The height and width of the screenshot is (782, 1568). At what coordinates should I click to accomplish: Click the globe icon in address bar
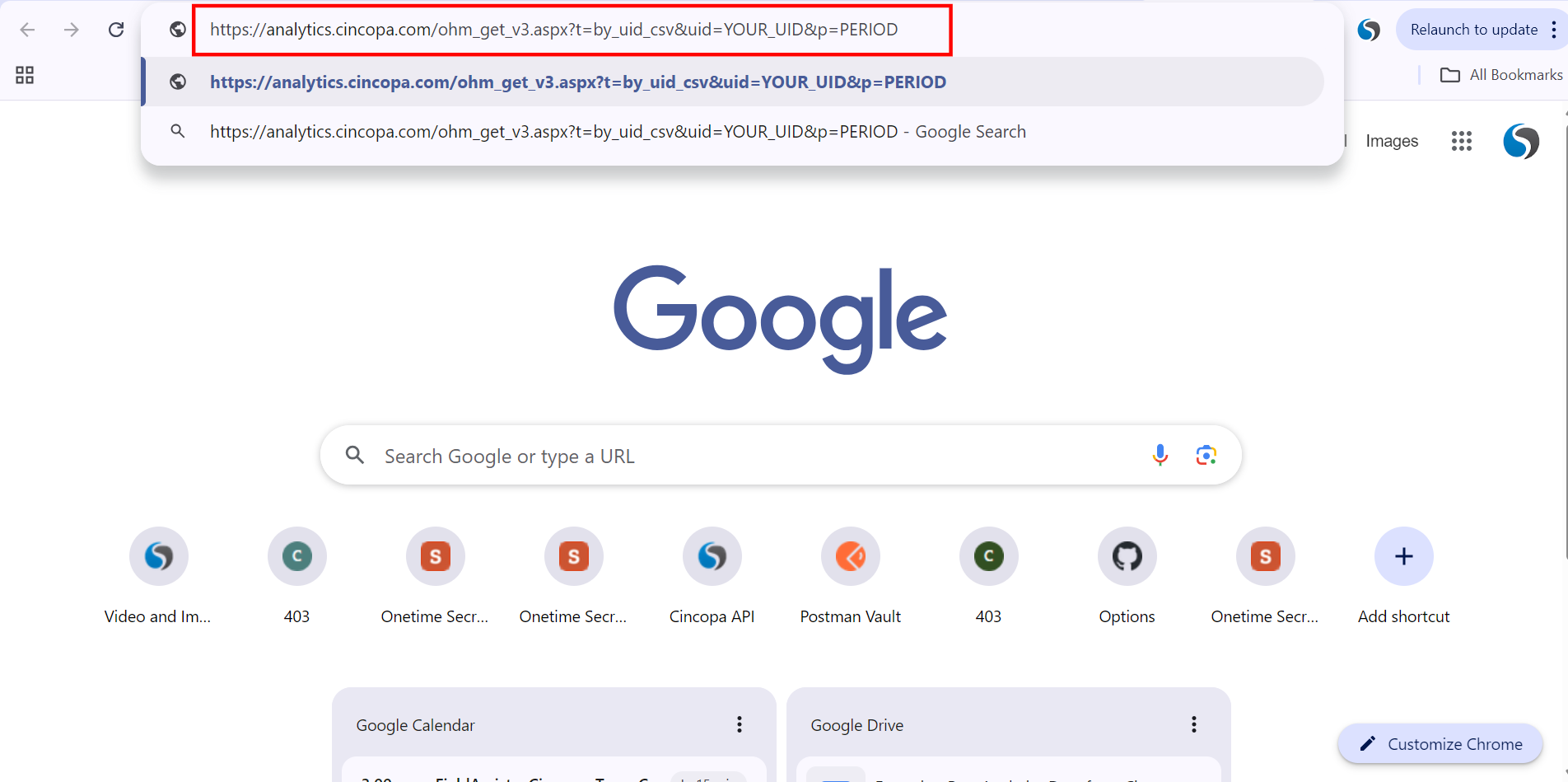[x=177, y=30]
